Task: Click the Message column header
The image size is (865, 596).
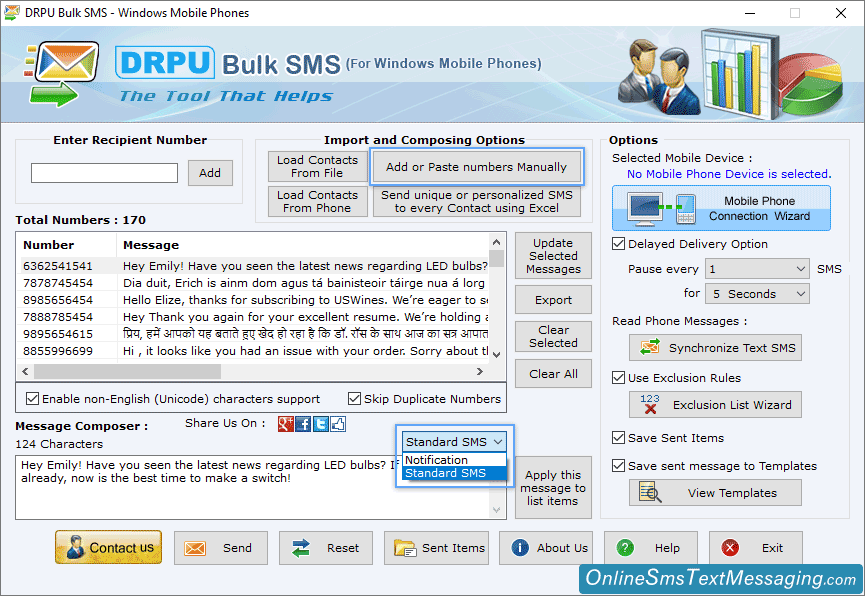Action: pos(303,245)
